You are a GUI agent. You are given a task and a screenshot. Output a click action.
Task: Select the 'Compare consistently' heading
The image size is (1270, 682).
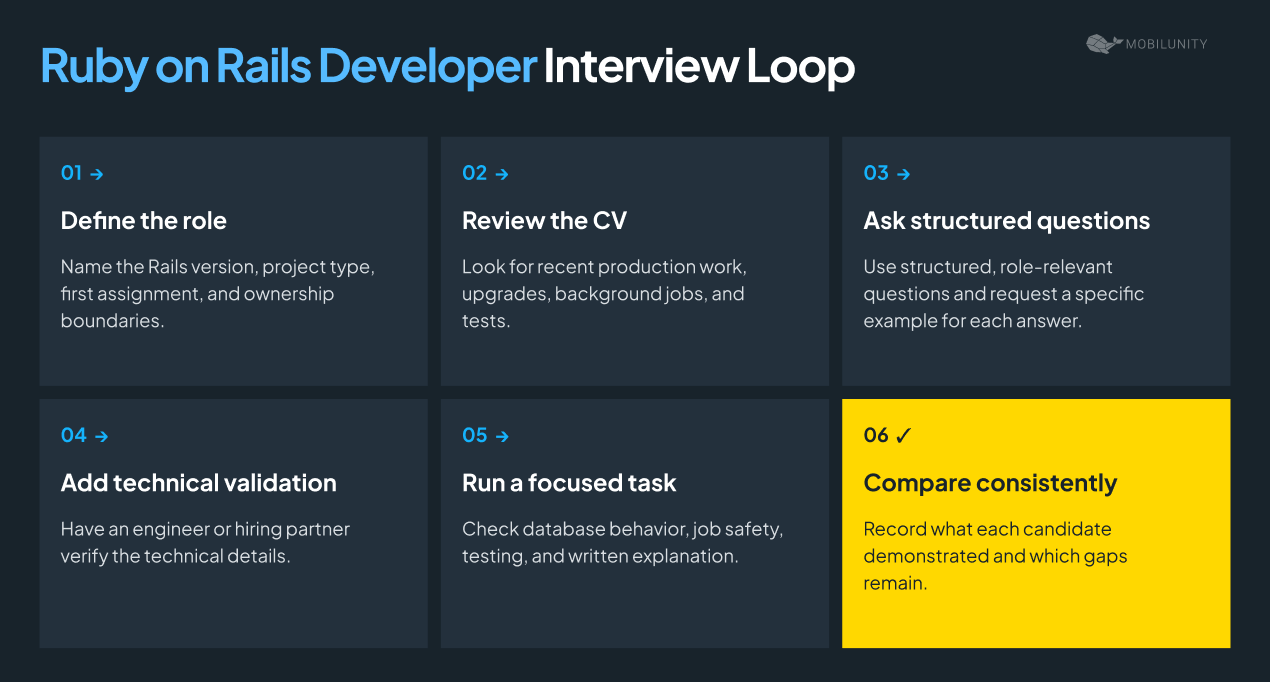click(990, 483)
